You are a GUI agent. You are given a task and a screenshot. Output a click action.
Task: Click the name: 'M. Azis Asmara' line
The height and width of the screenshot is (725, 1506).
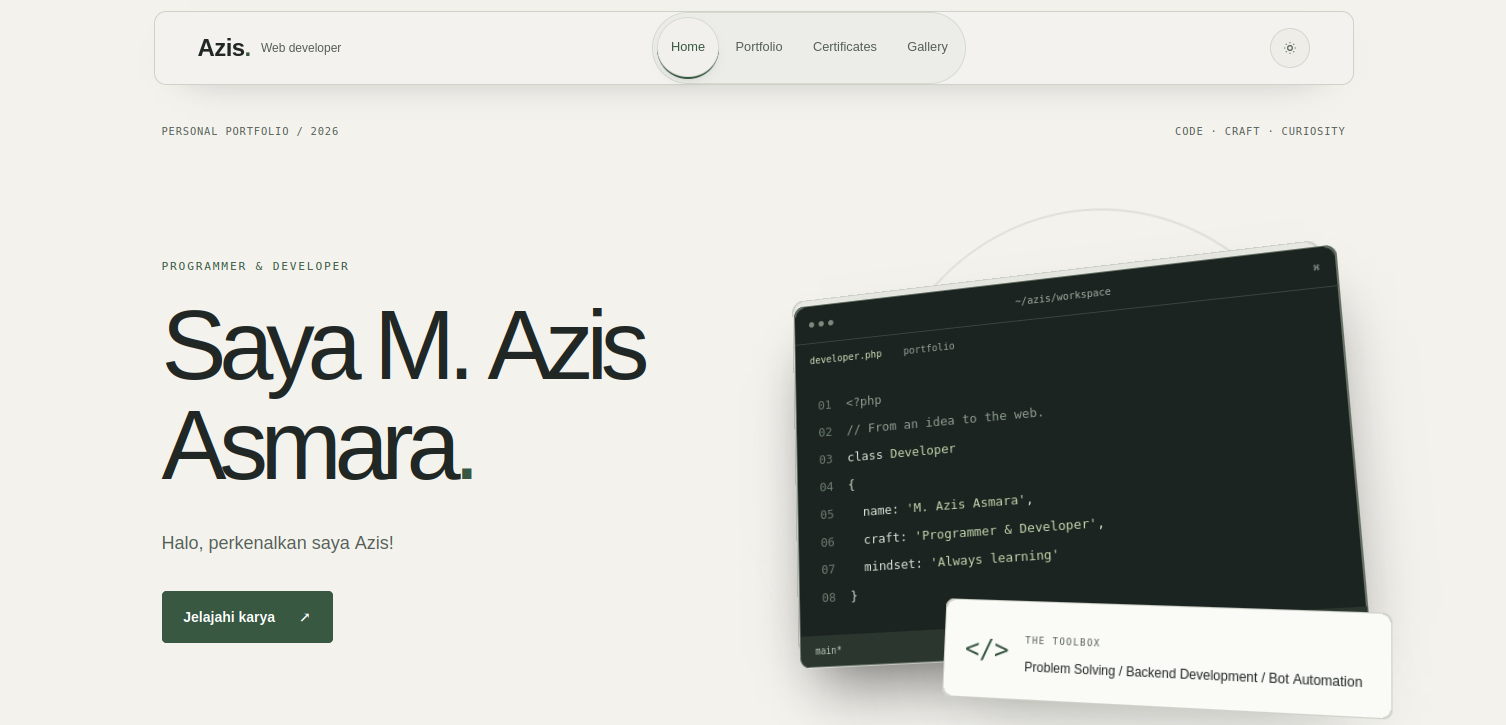[948, 505]
